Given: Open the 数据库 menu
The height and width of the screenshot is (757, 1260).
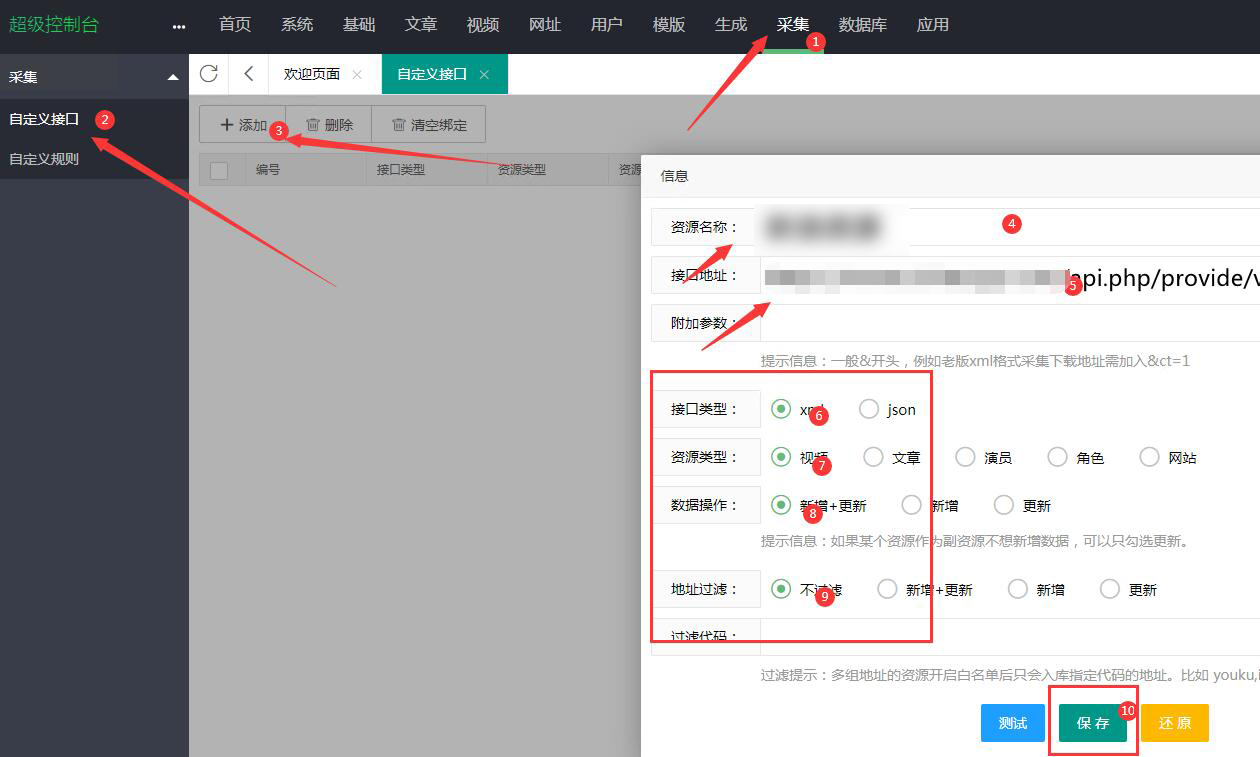Looking at the screenshot, I should (862, 25).
